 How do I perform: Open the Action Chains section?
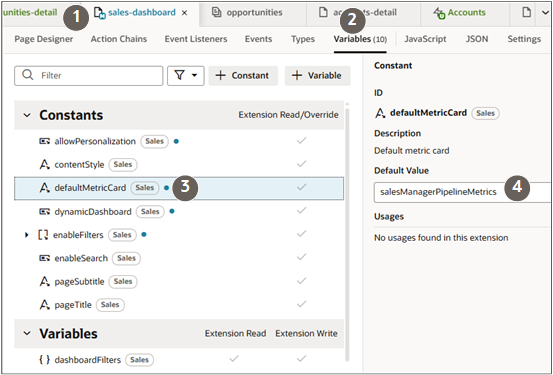(x=119, y=39)
